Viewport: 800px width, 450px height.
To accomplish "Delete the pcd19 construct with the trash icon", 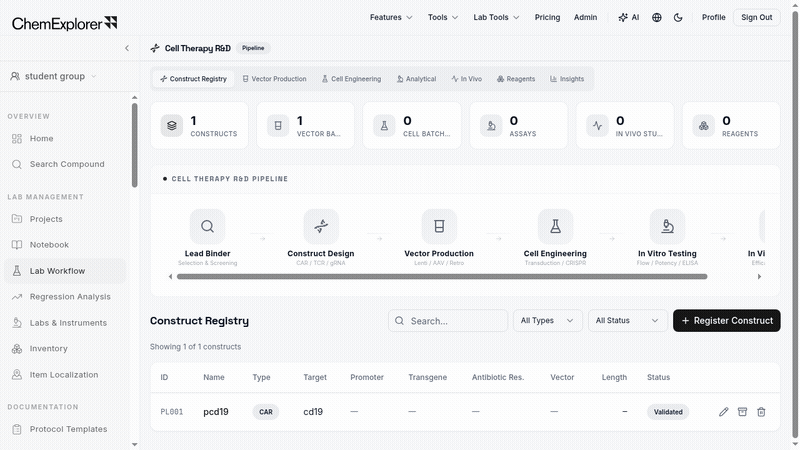I will click(761, 412).
